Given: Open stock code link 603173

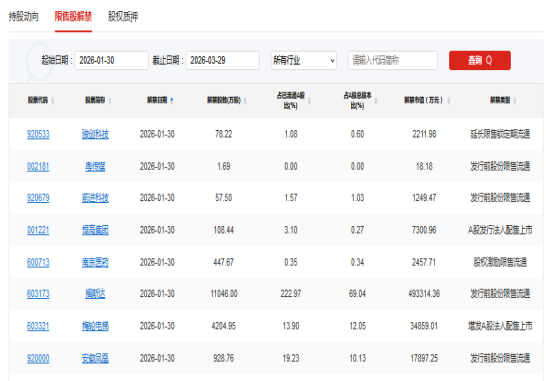Looking at the screenshot, I should click(x=38, y=294).
